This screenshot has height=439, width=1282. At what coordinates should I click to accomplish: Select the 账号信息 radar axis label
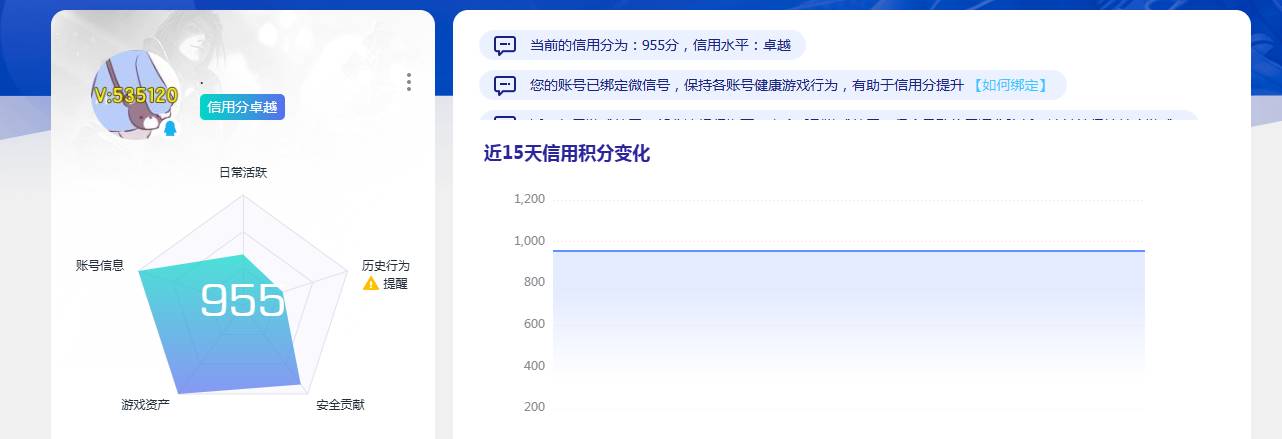[100, 265]
